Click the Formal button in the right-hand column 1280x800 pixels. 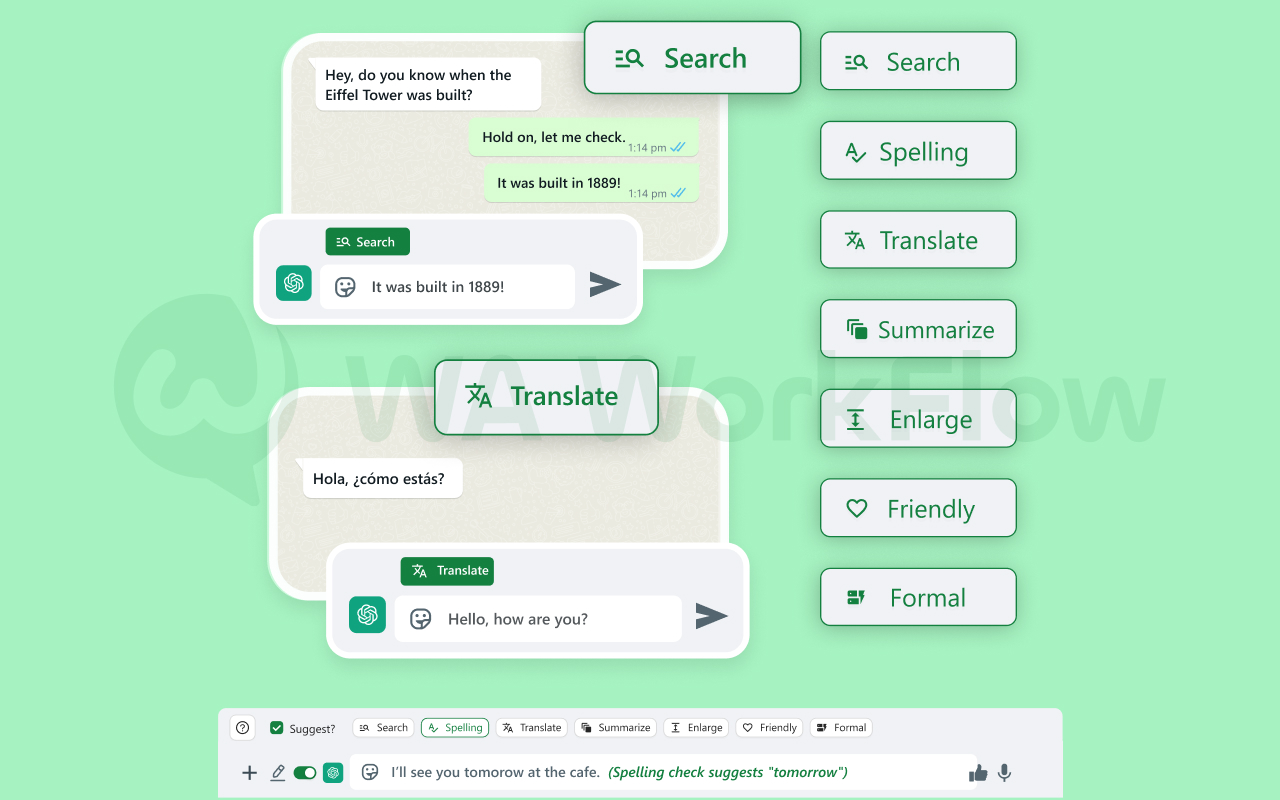click(x=918, y=598)
